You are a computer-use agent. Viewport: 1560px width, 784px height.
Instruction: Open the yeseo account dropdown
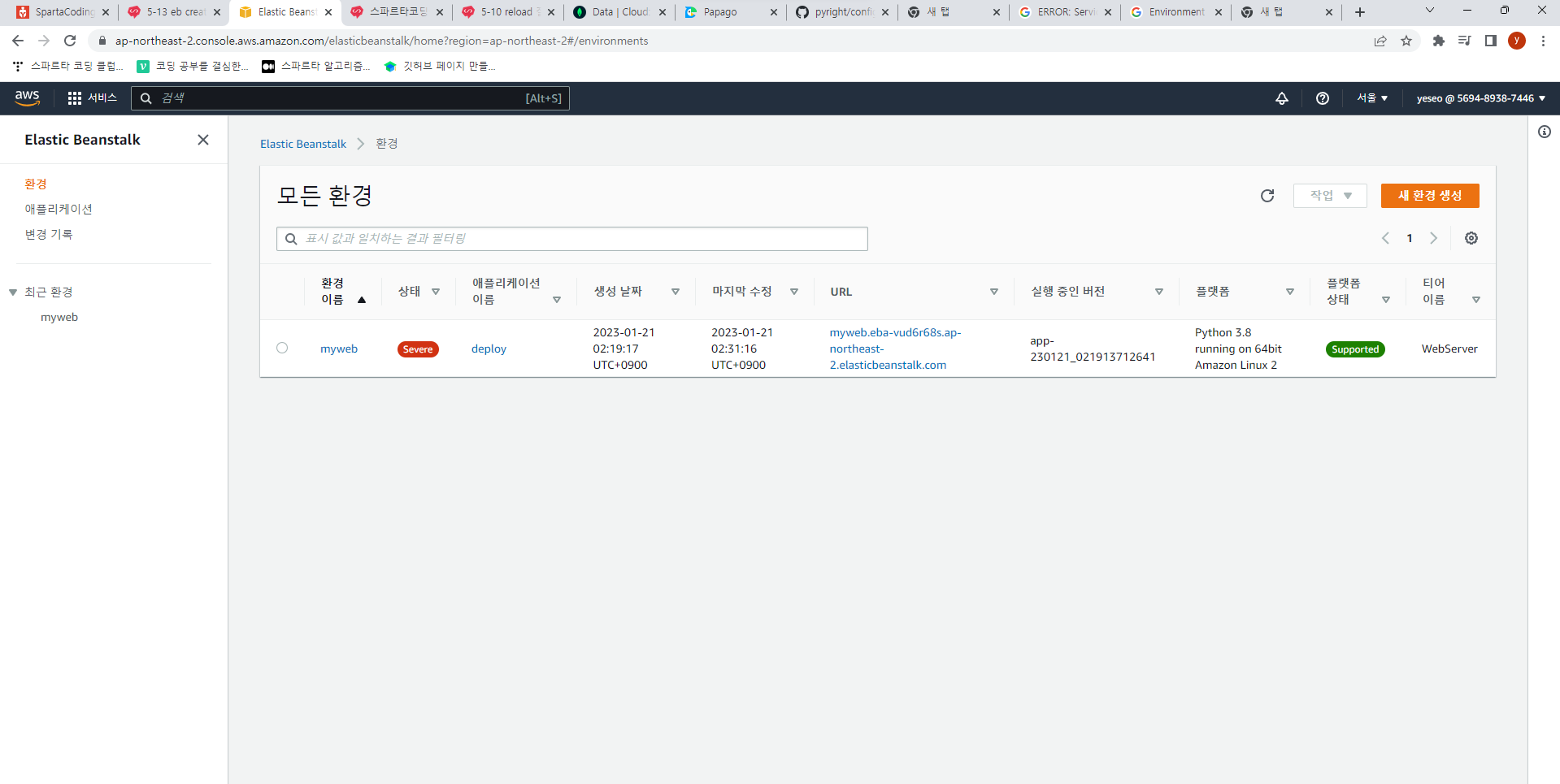1481,98
